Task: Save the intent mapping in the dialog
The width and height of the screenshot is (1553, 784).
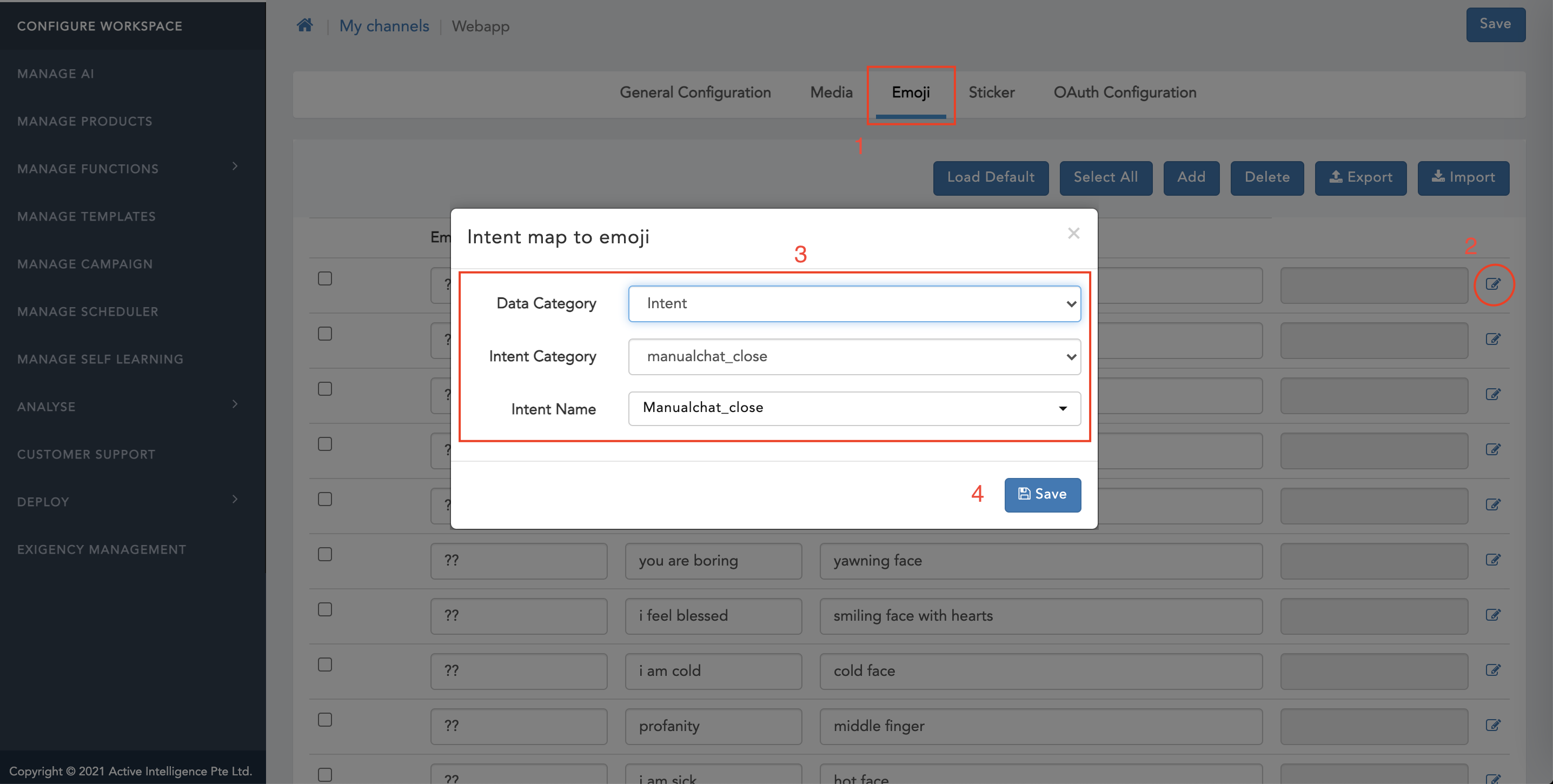Action: (x=1043, y=495)
